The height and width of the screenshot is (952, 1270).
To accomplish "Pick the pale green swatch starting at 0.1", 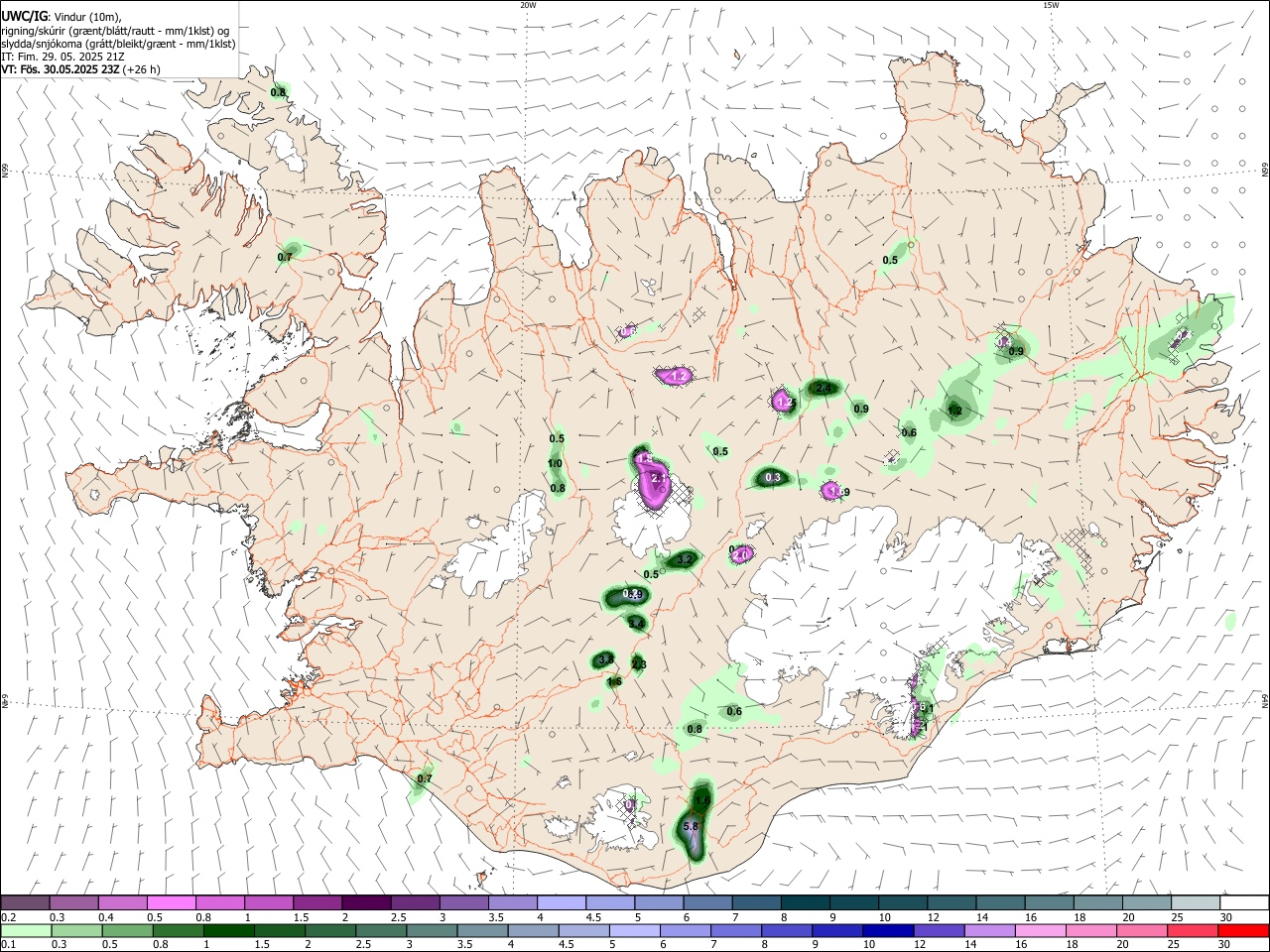I will [x=26, y=931].
